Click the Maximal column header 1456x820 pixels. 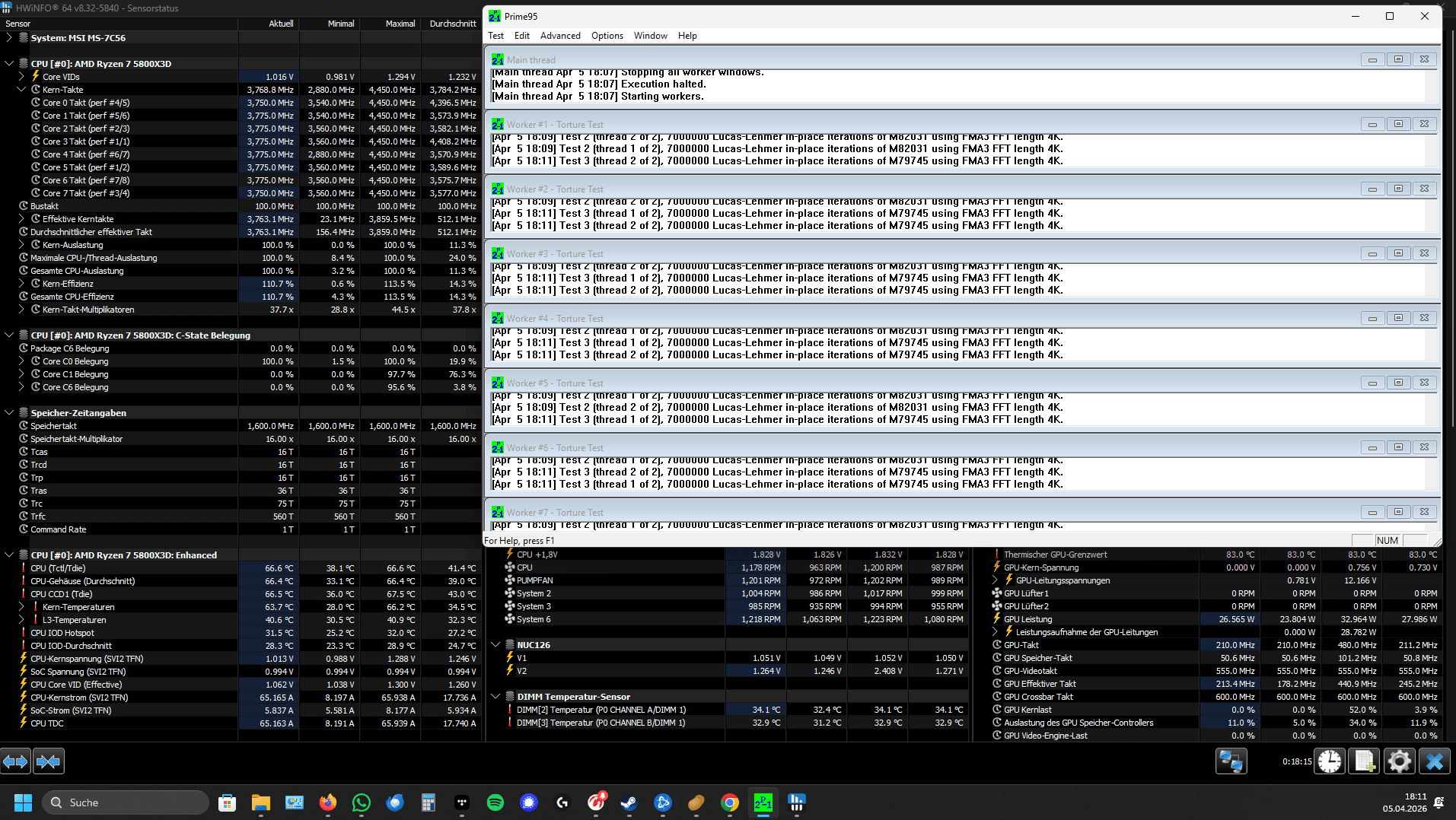(390, 24)
